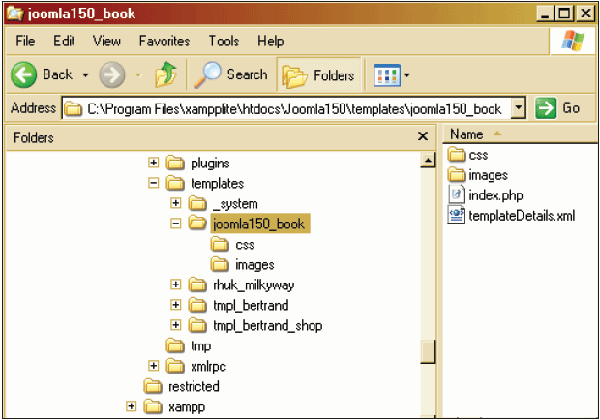This screenshot has height=420, width=600.
Task: Select restricted folder in tree
Action: [x=194, y=386]
